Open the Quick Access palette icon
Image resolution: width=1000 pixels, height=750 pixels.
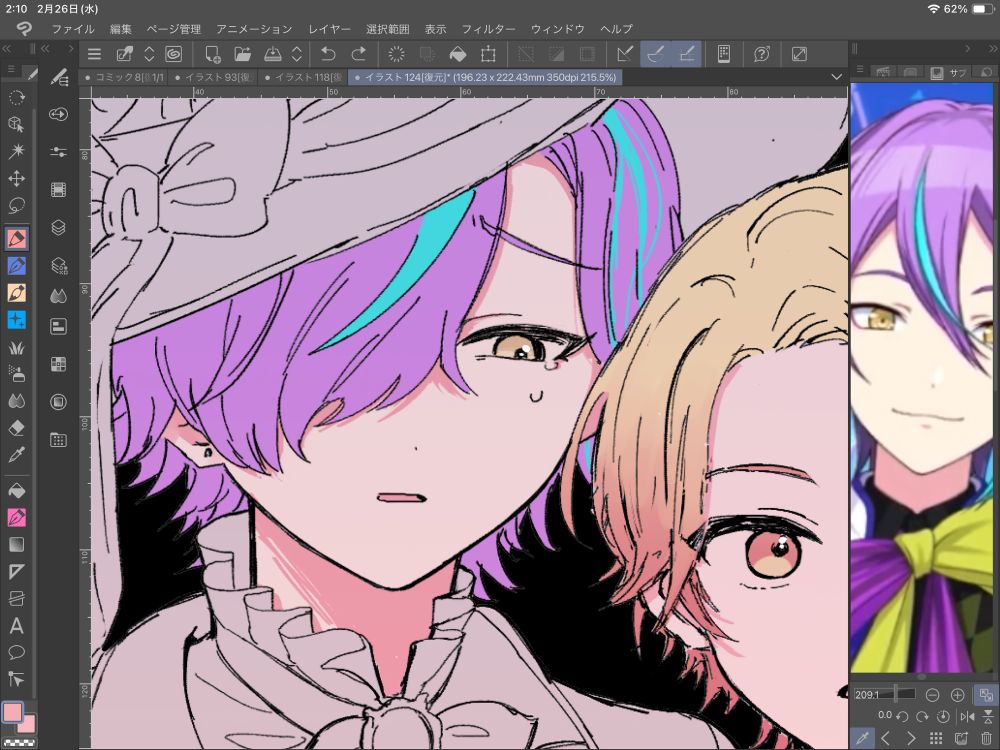click(59, 114)
